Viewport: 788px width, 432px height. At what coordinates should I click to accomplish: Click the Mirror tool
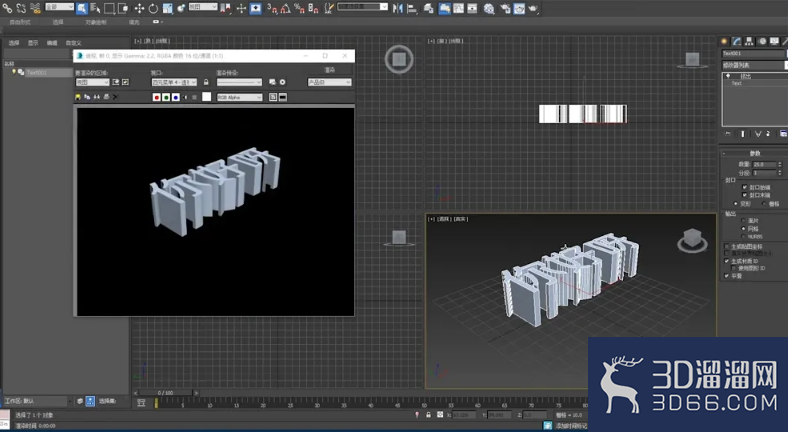click(x=398, y=8)
